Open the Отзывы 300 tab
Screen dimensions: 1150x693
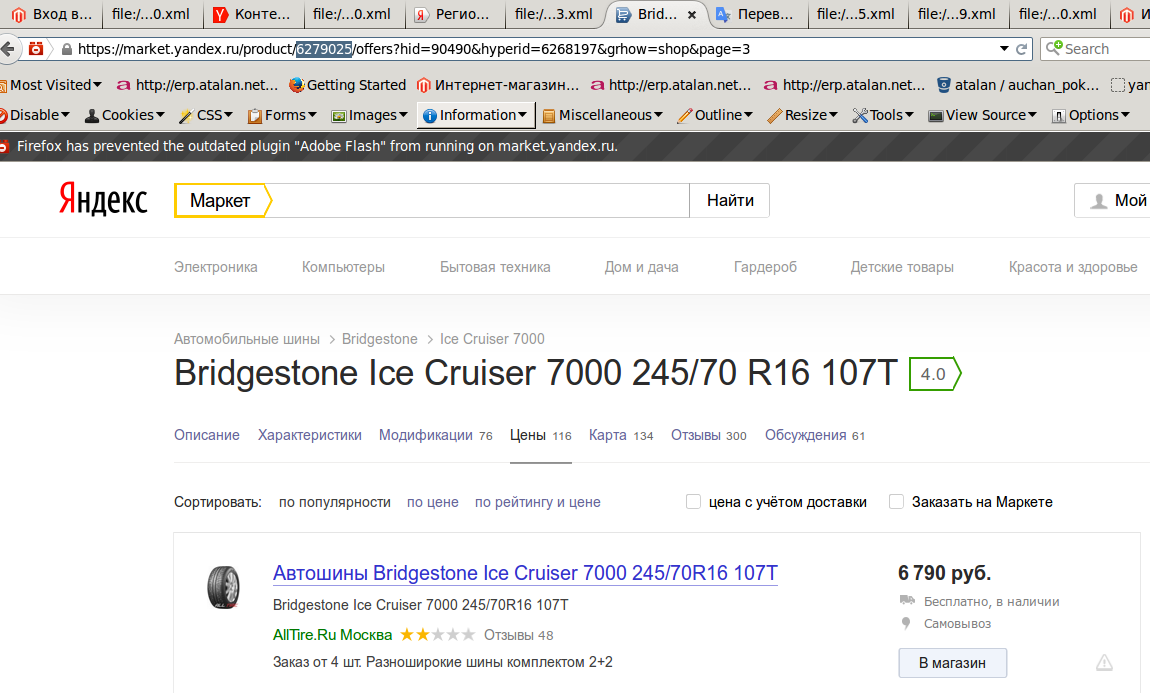tap(708, 435)
